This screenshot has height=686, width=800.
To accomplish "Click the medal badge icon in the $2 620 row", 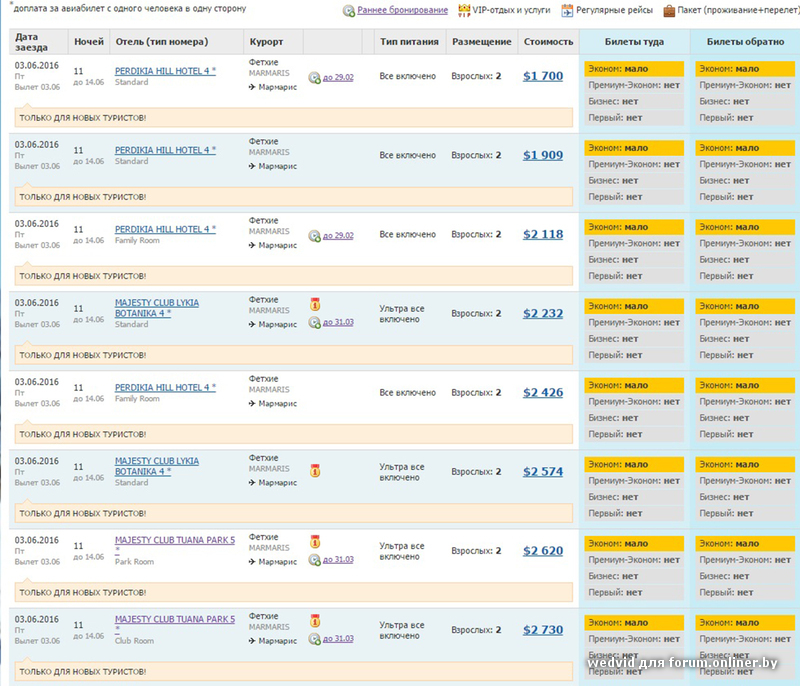I will [315, 541].
